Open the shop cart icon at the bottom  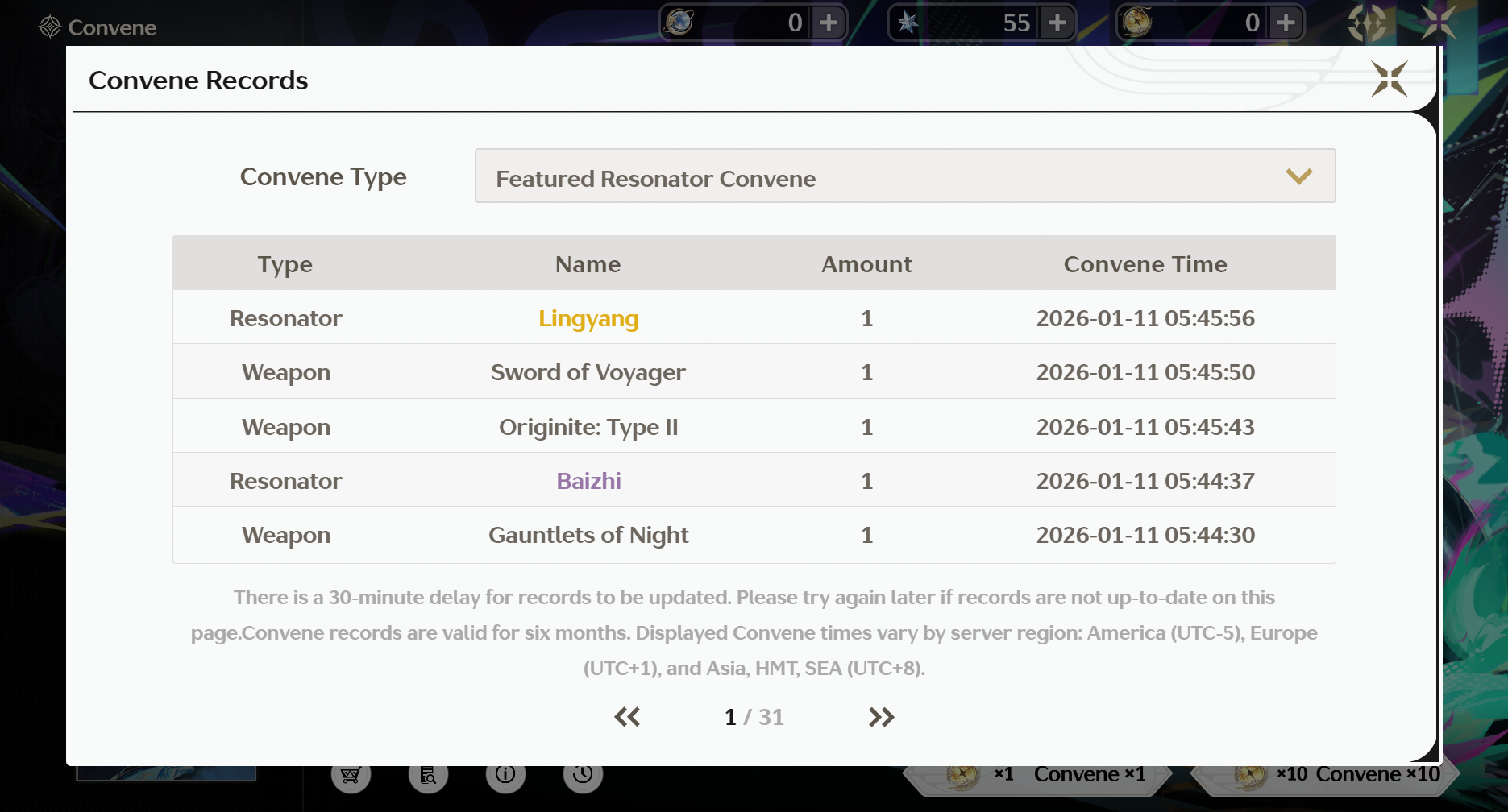click(351, 775)
